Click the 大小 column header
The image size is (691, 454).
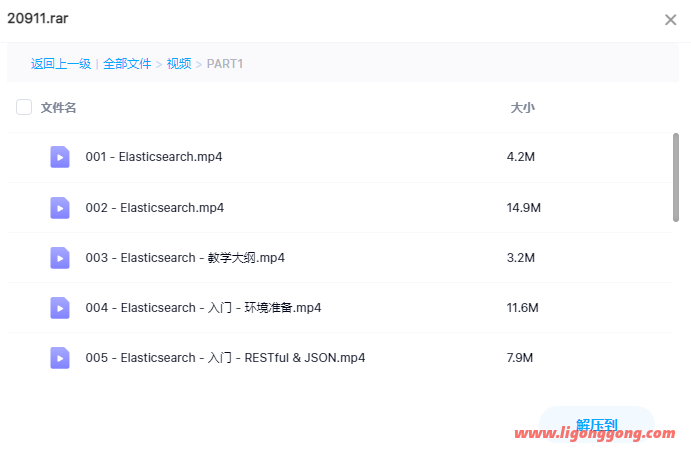point(523,108)
